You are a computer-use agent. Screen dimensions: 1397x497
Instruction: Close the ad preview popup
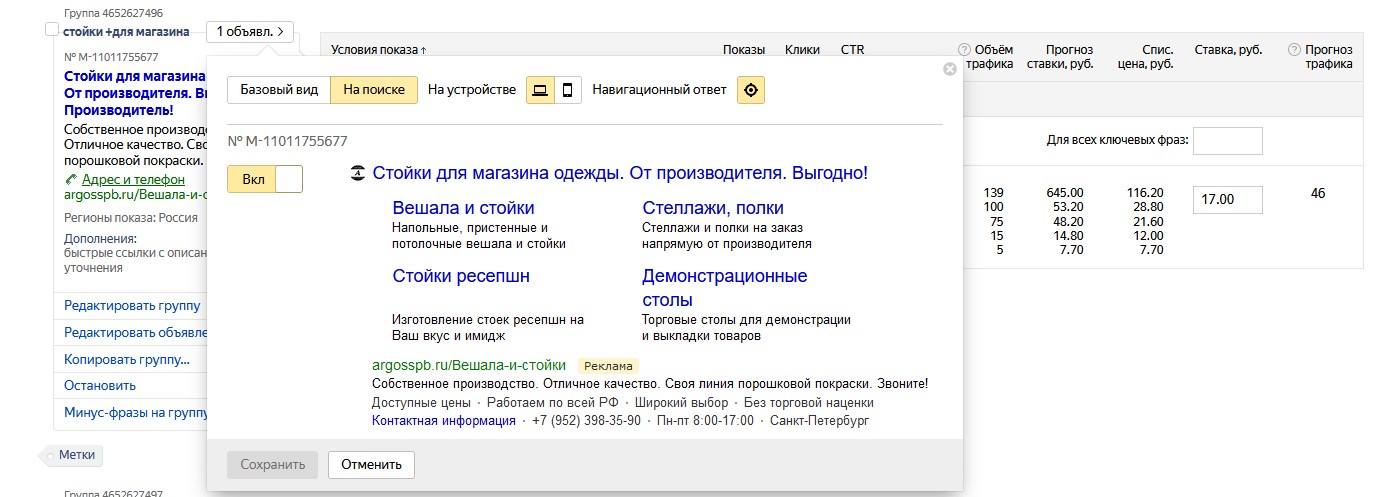tap(949, 69)
